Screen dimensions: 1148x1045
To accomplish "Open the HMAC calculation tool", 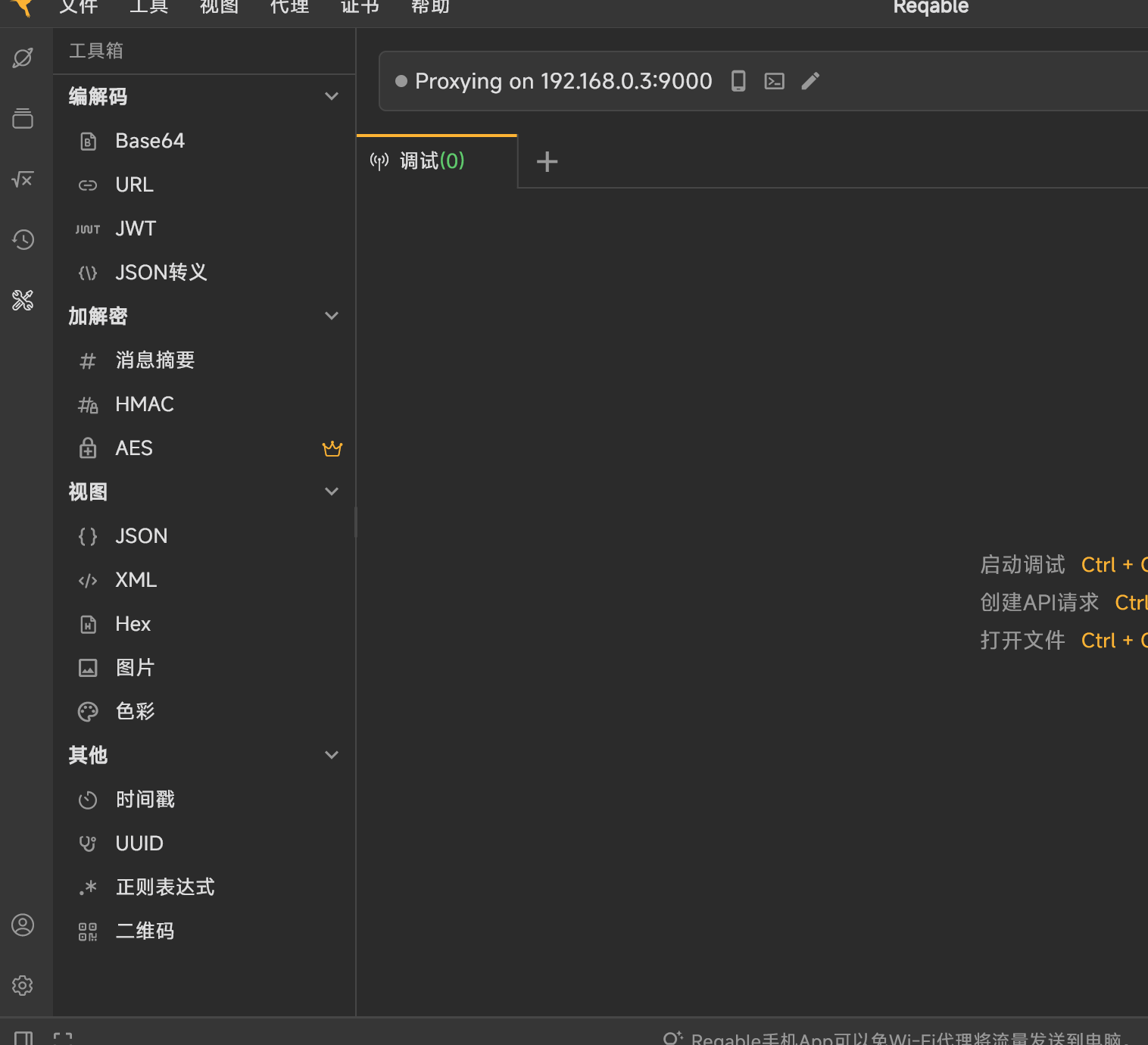I will pyautogui.click(x=144, y=404).
